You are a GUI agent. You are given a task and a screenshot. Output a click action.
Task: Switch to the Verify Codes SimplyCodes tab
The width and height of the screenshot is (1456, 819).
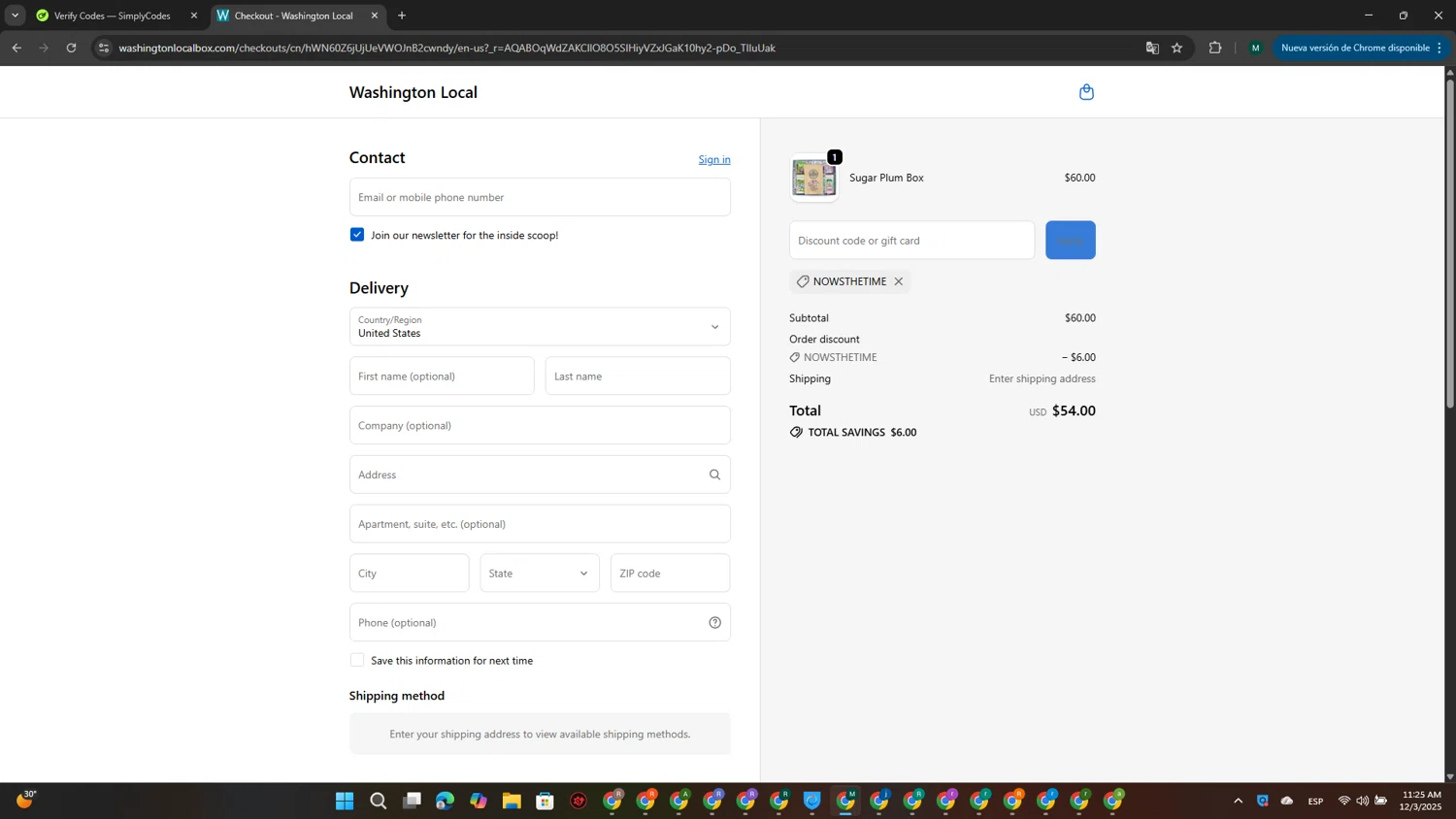[112, 16]
